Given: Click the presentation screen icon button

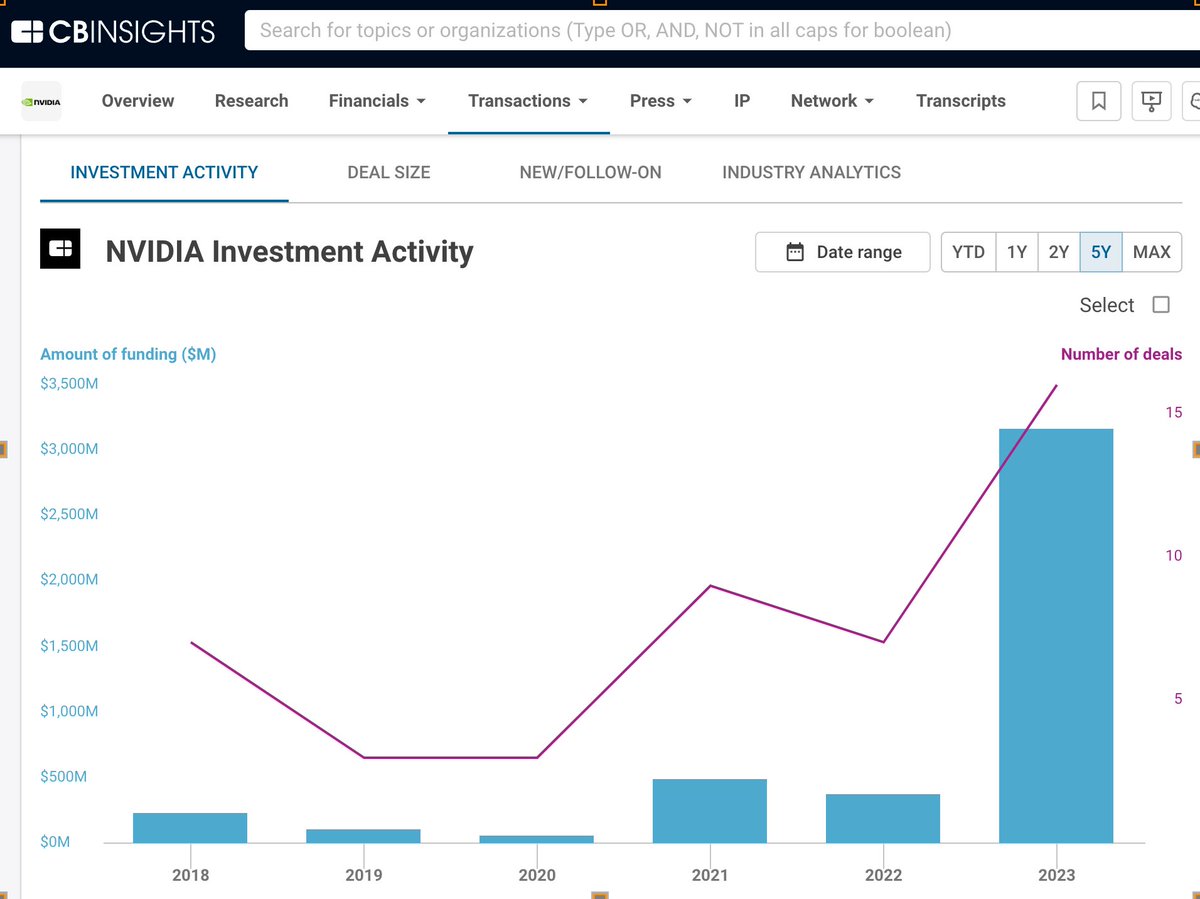Looking at the screenshot, I should pyautogui.click(x=1151, y=101).
